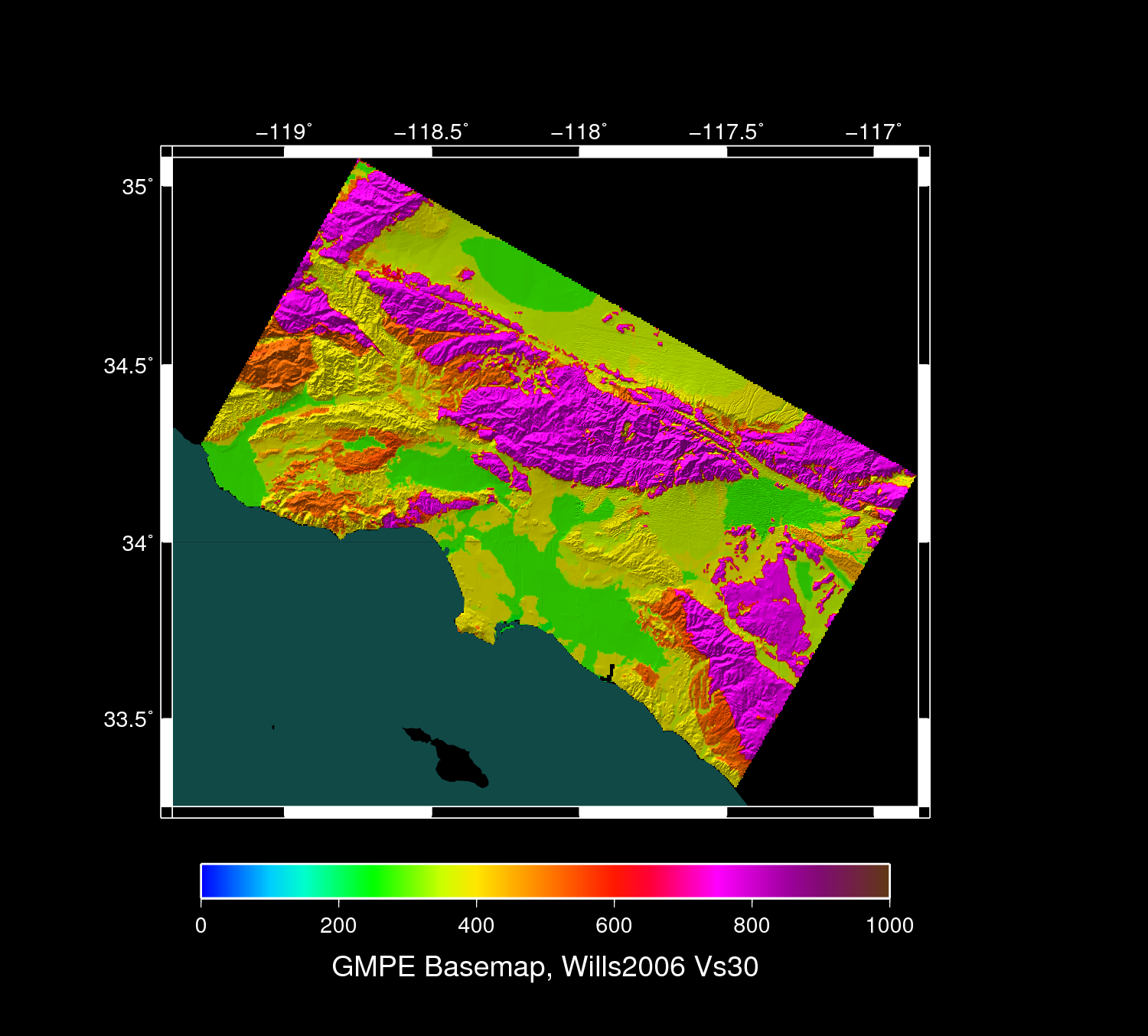The height and width of the screenshot is (1036, 1148).
Task: Click the 33.5° latitude label
Action: [x=128, y=720]
